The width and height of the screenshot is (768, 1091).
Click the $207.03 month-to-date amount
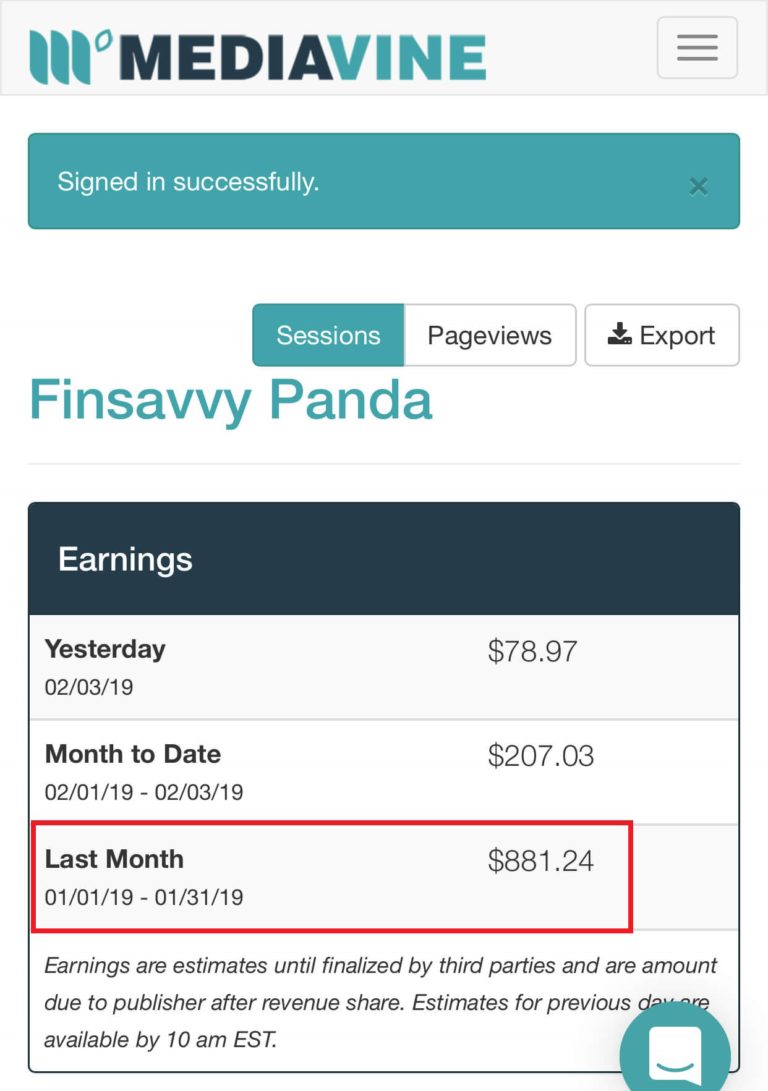coord(541,756)
